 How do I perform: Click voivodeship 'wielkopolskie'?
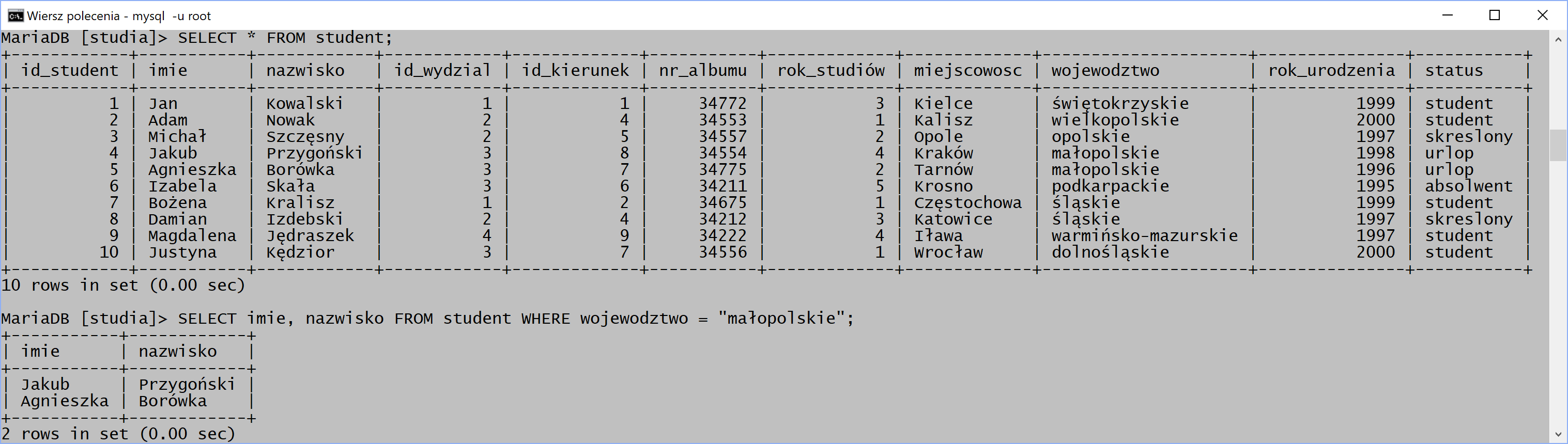click(1115, 120)
